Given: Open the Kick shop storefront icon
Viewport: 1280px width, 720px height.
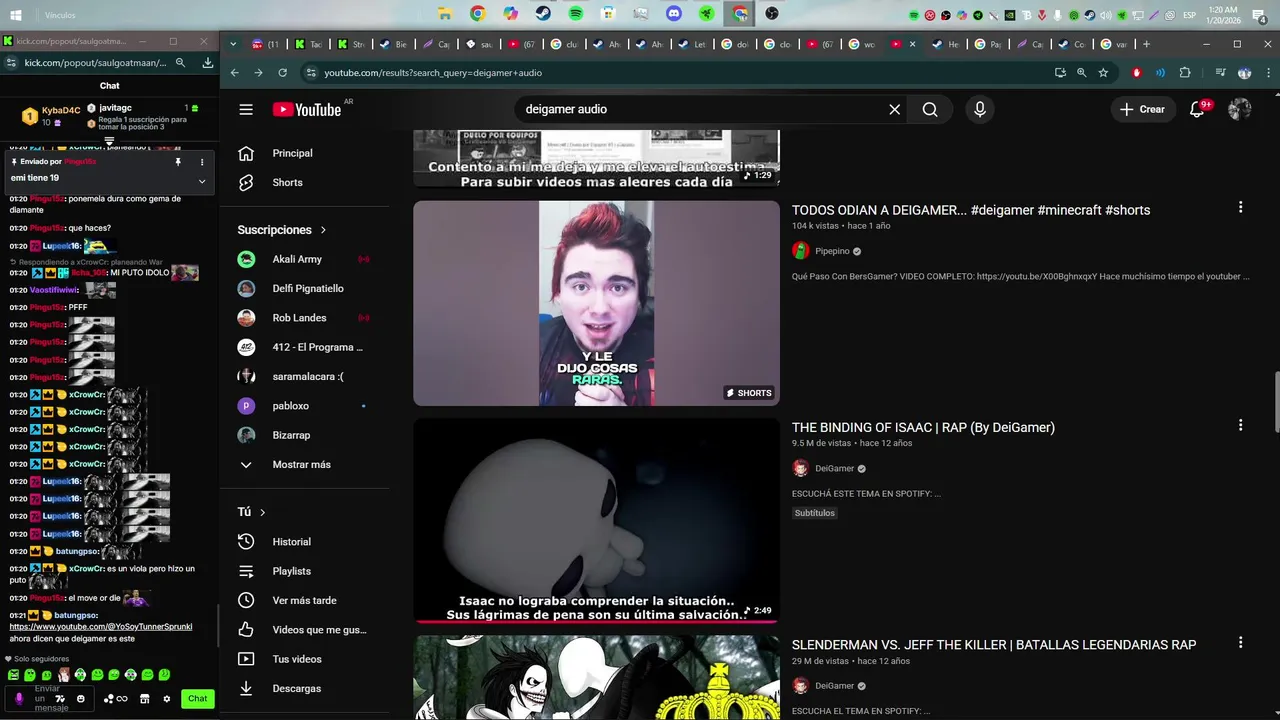Looking at the screenshot, I should (x=145, y=699).
